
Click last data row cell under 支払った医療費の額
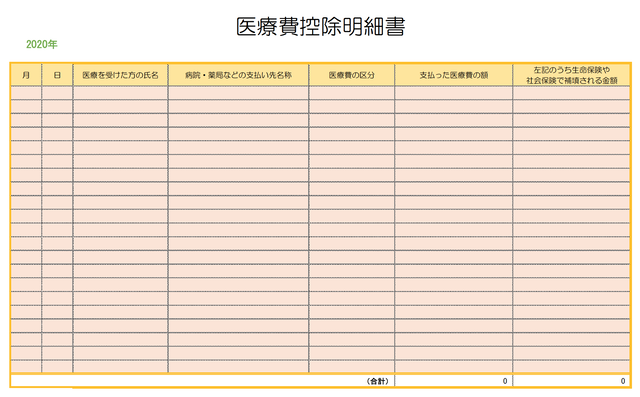click(x=454, y=366)
